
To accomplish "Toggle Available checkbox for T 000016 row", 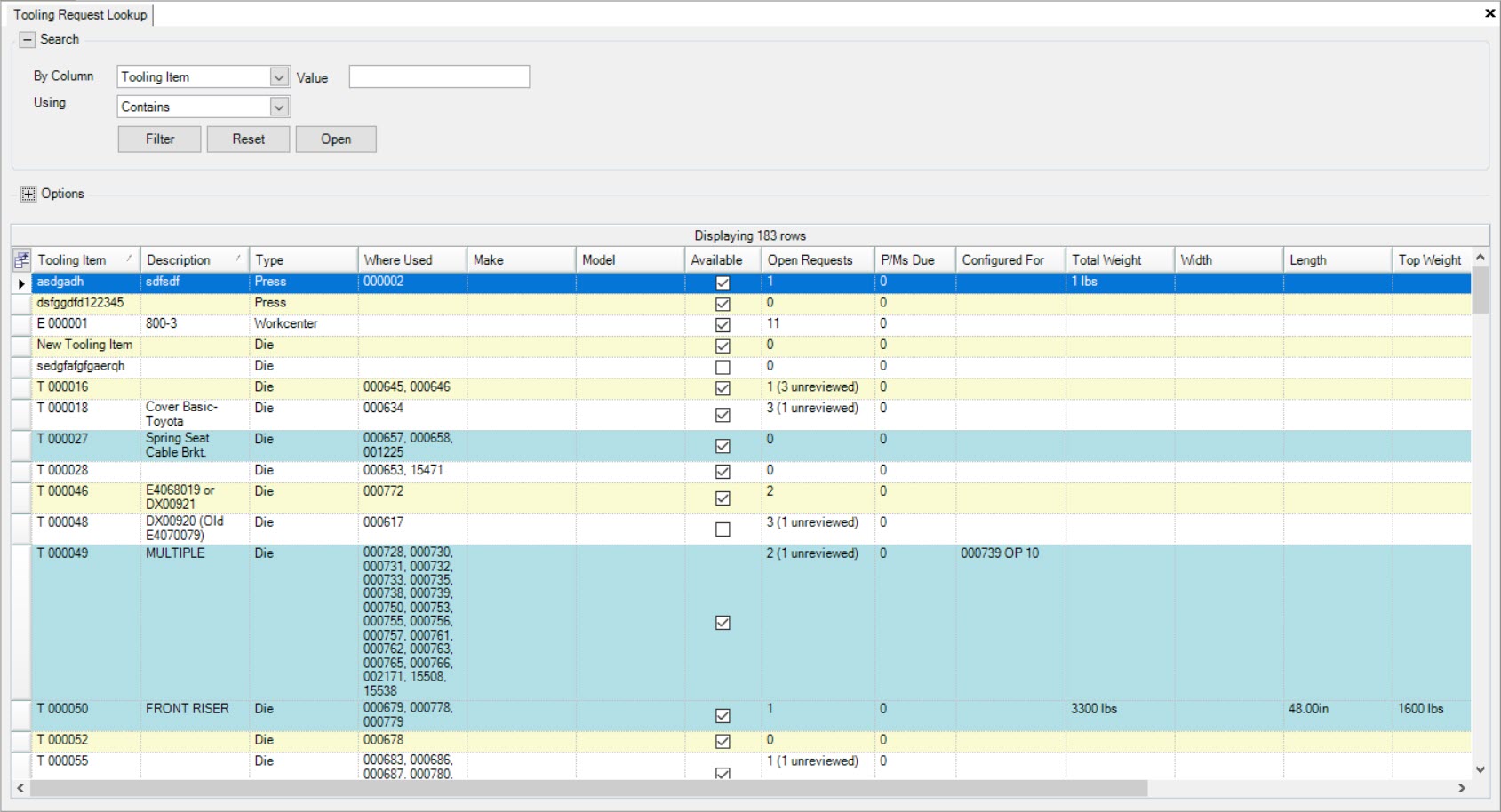I will tap(723, 388).
